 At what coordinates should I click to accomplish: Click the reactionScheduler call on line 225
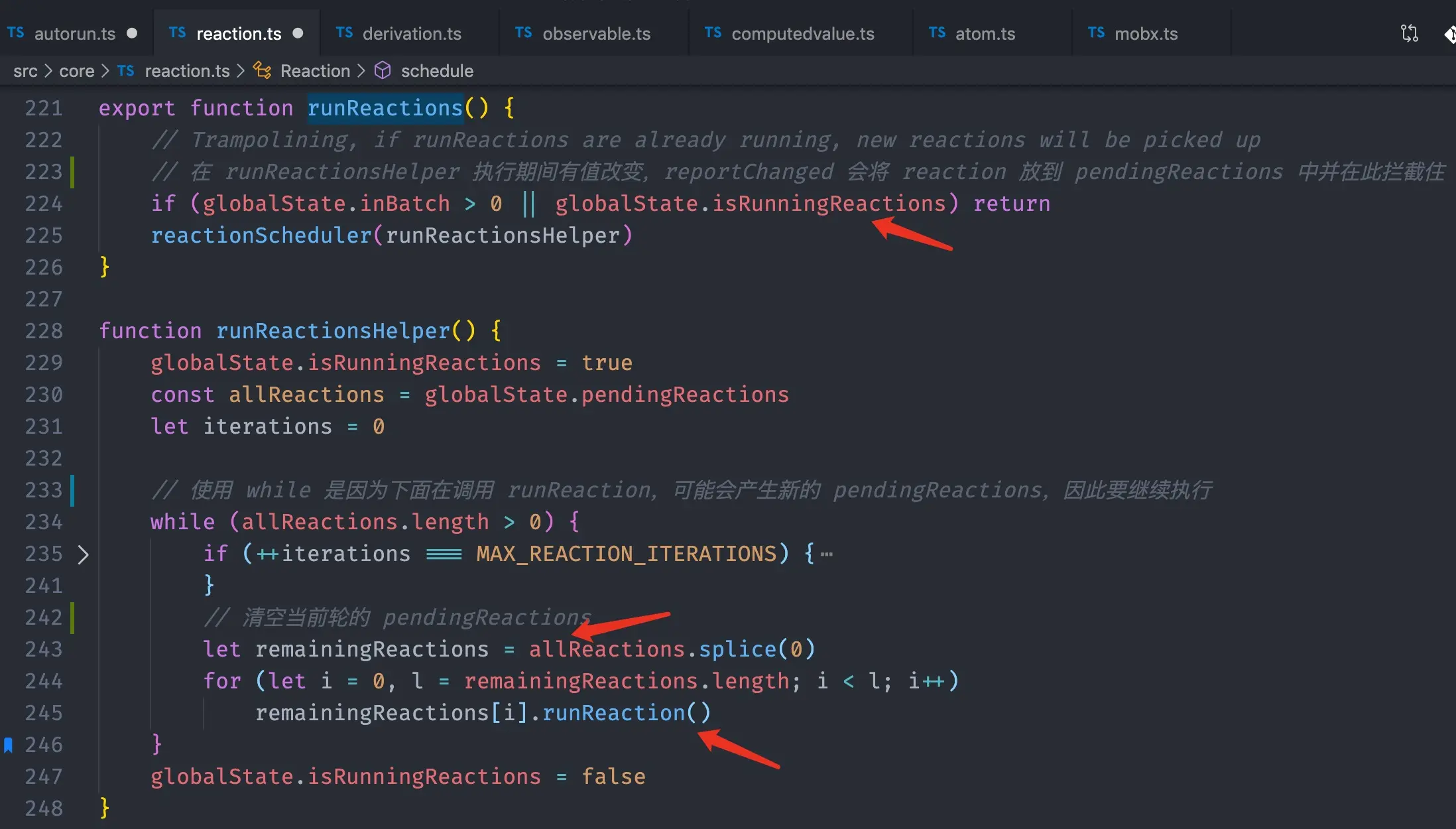click(x=261, y=235)
